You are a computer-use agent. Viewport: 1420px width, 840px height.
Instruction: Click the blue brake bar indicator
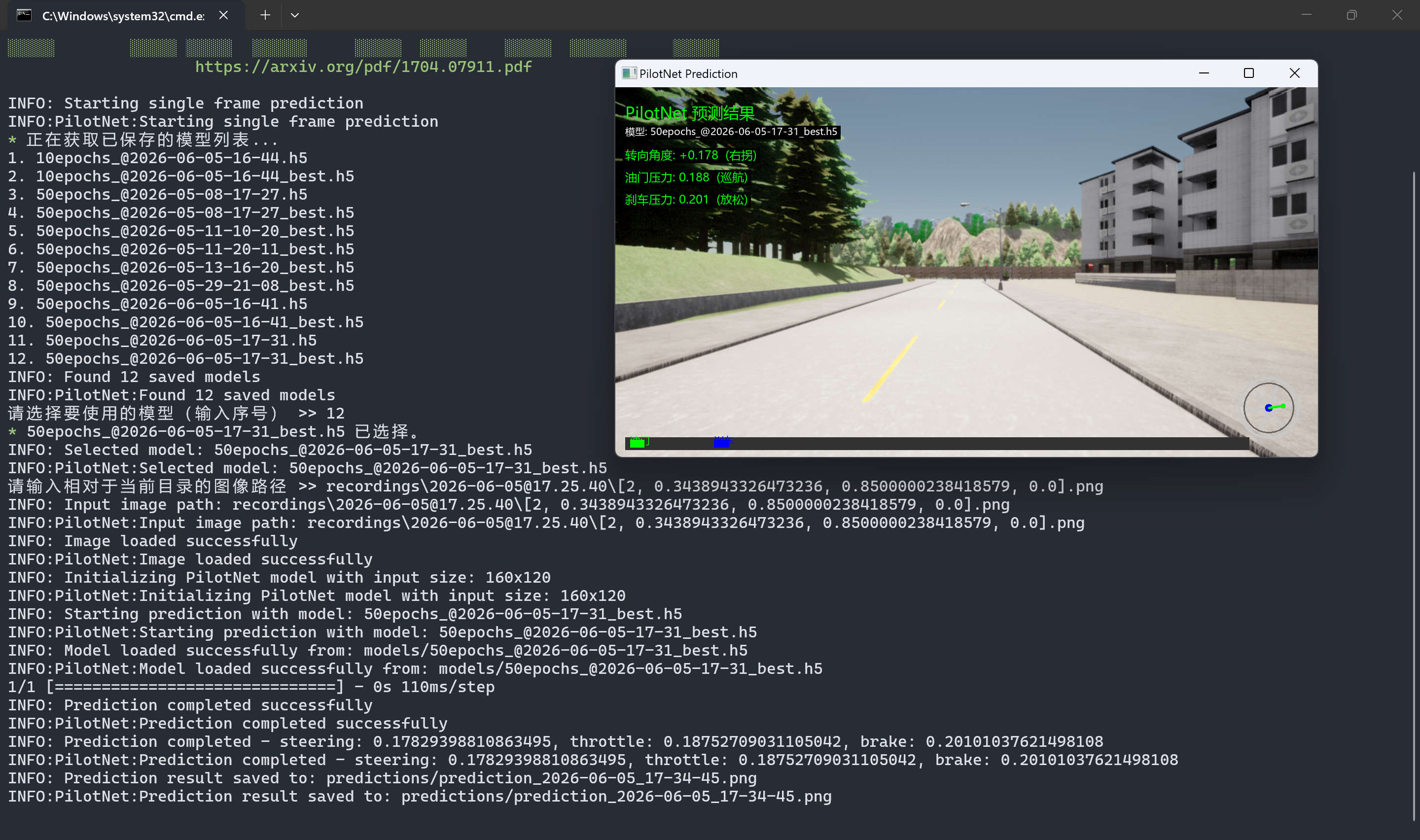click(x=722, y=443)
